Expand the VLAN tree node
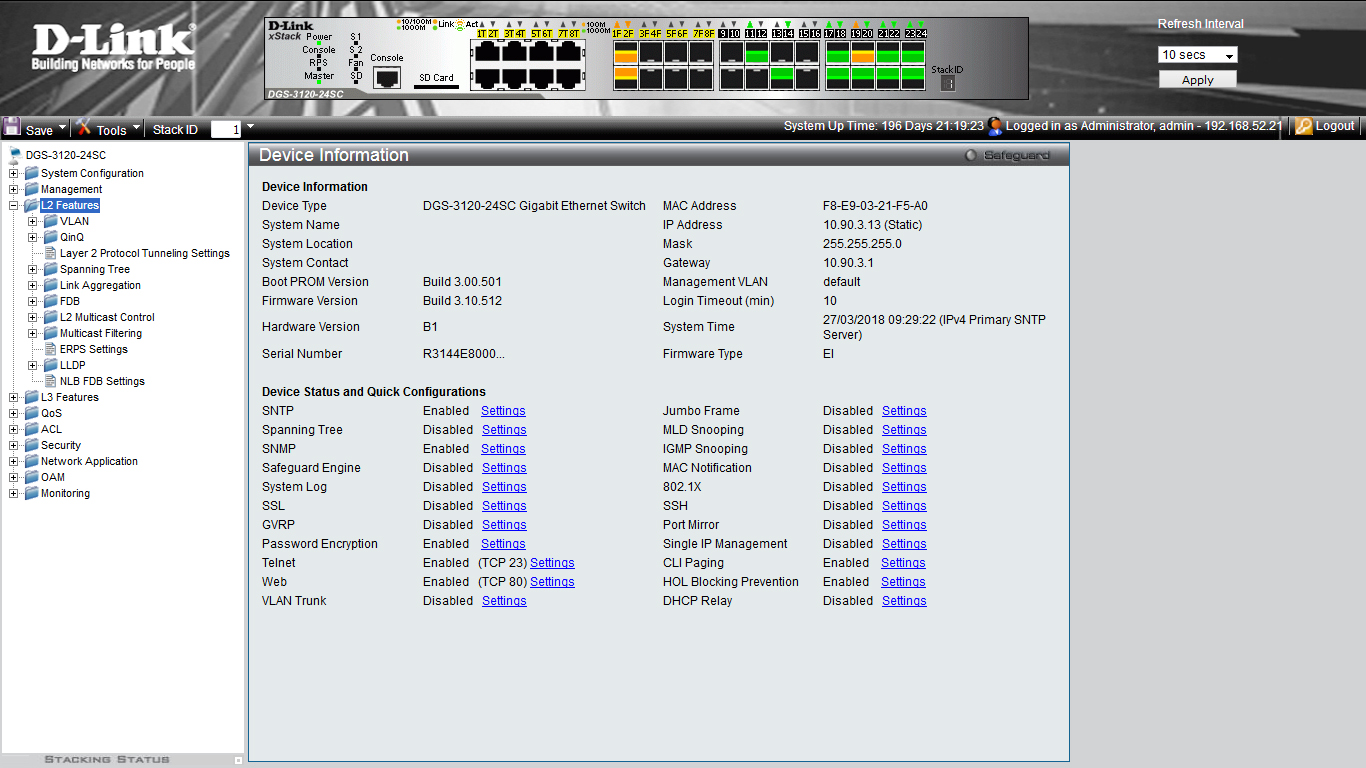The height and width of the screenshot is (768, 1366). click(x=33, y=221)
